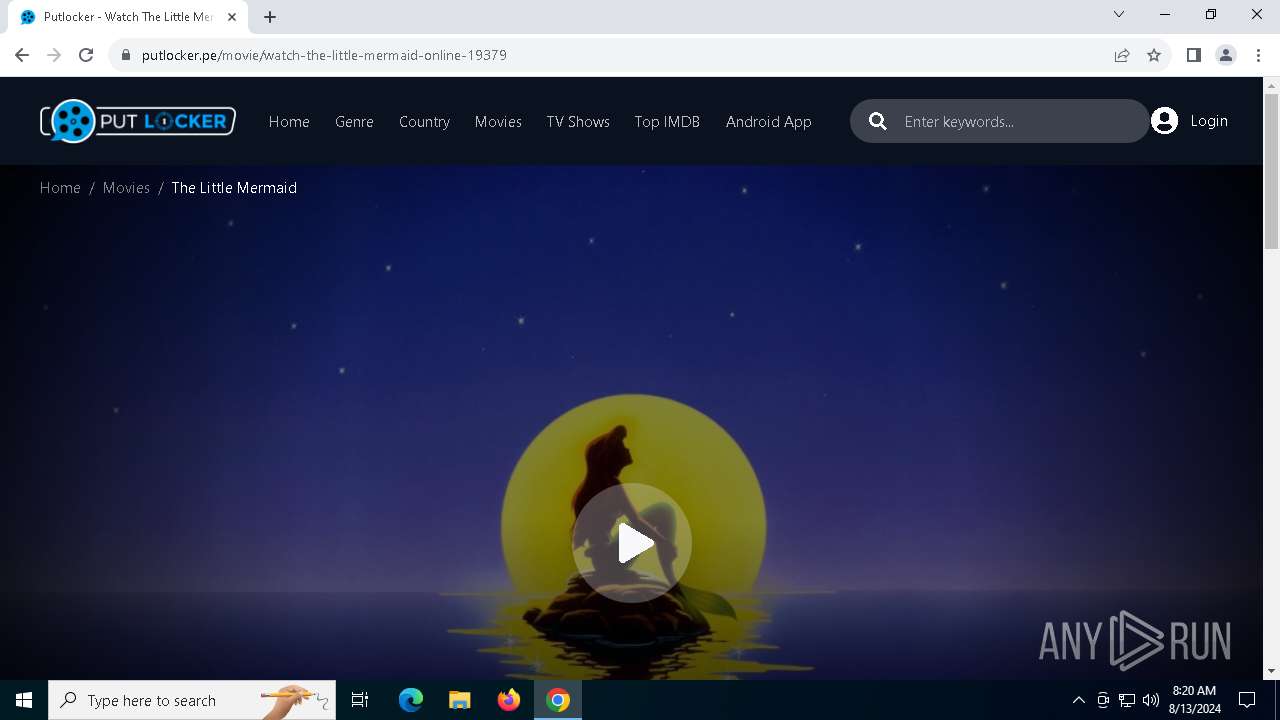Click the page vertical scrollbar

pyautogui.click(x=1271, y=170)
